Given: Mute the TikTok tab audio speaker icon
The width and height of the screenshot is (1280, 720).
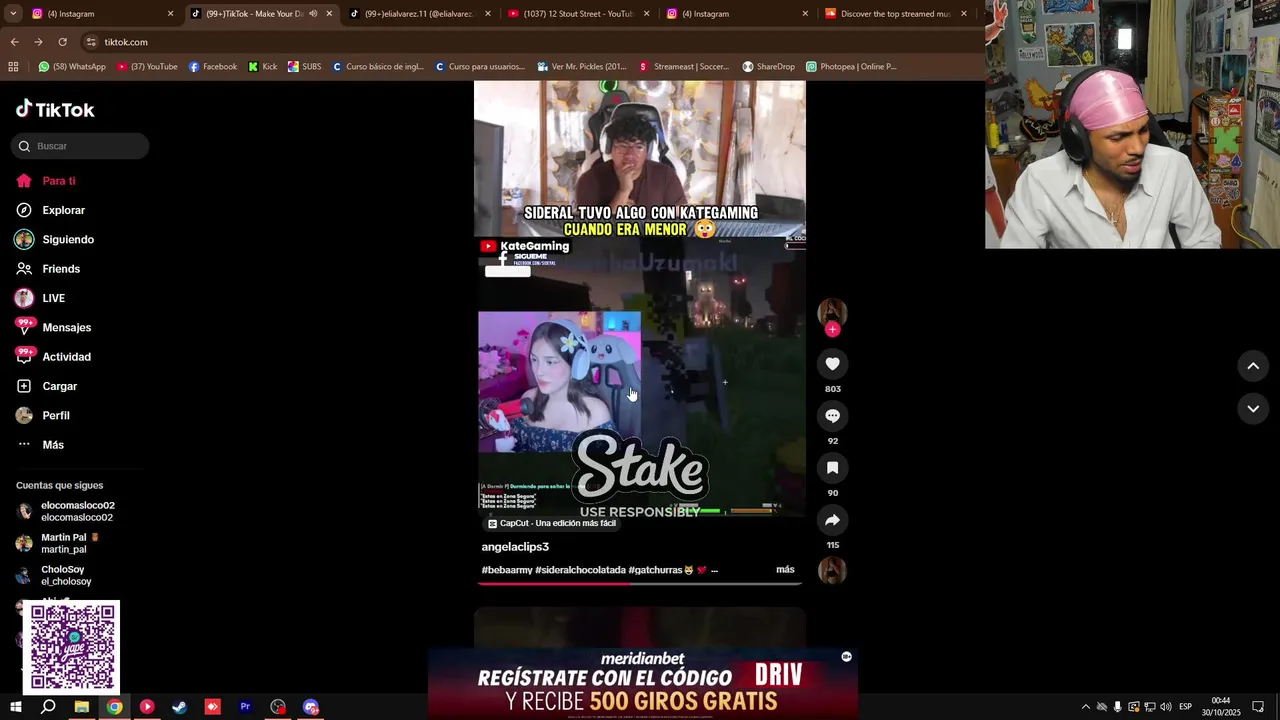Looking at the screenshot, I should pyautogui.click(x=313, y=14).
